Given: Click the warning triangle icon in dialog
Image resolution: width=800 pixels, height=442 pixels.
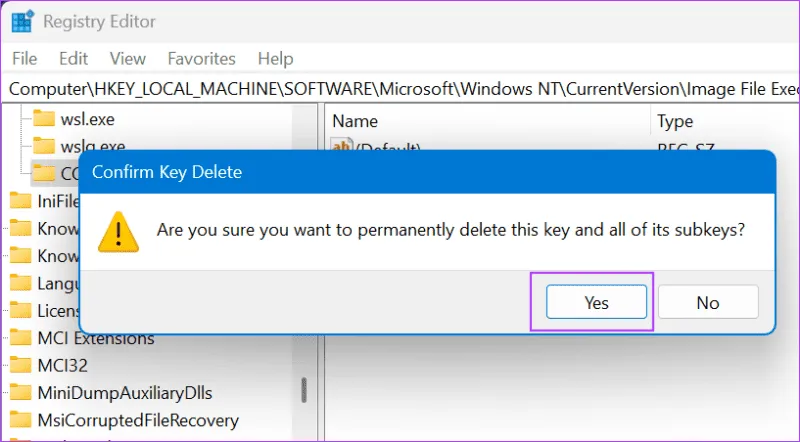Looking at the screenshot, I should tap(119, 231).
